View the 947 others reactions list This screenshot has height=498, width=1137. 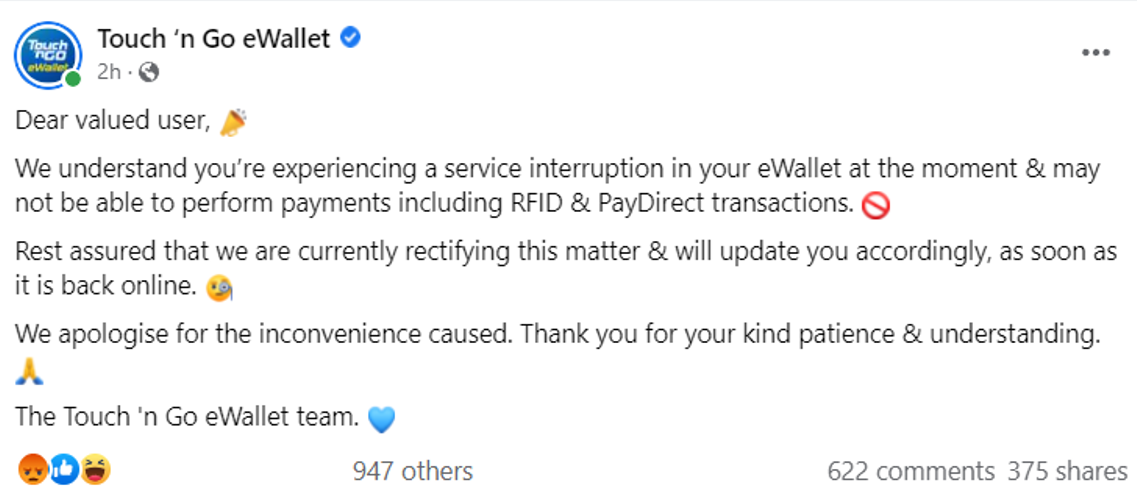pyautogui.click(x=413, y=471)
